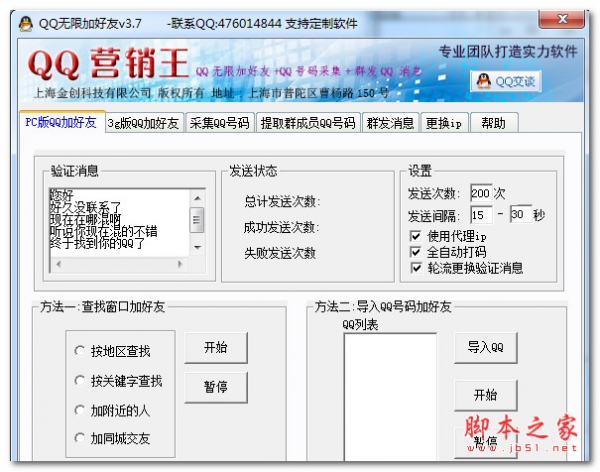Click the 成功发送次数 label
The width and height of the screenshot is (600, 472).
click(282, 227)
